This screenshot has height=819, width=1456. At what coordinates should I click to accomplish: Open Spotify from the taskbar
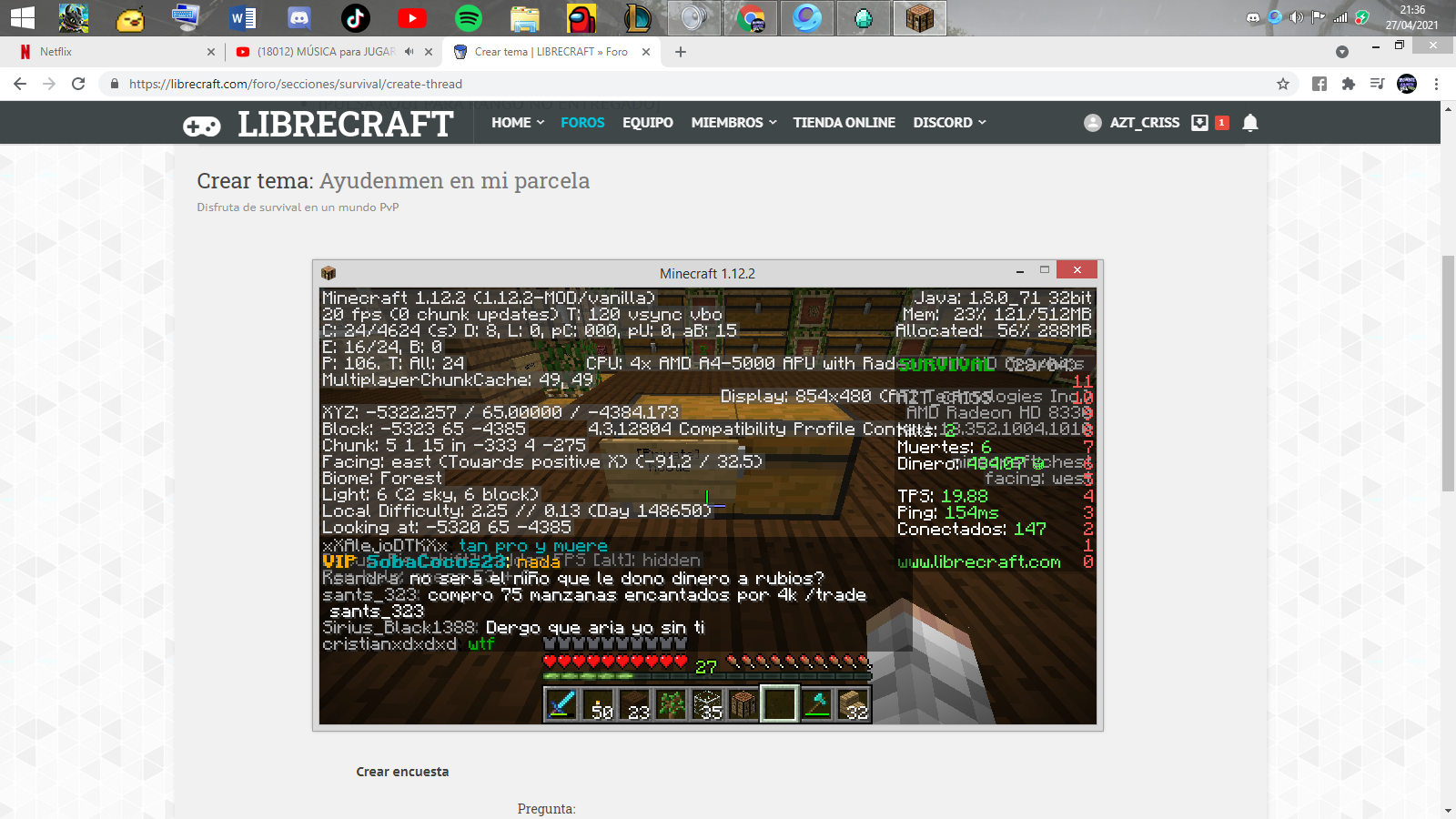(469, 17)
